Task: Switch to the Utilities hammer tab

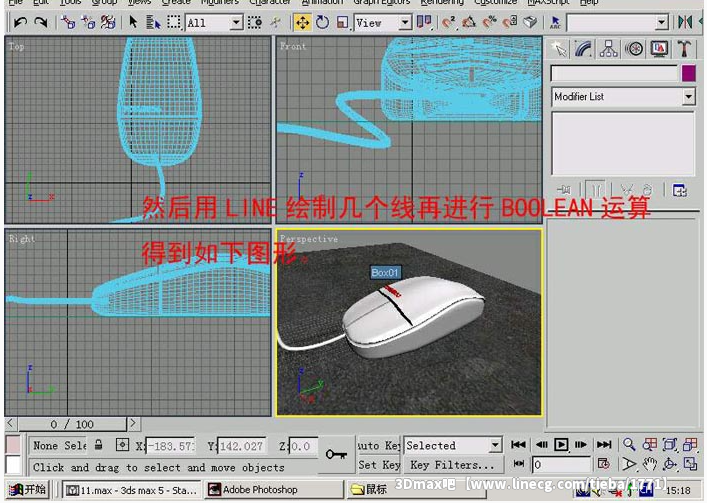Action: [x=684, y=49]
